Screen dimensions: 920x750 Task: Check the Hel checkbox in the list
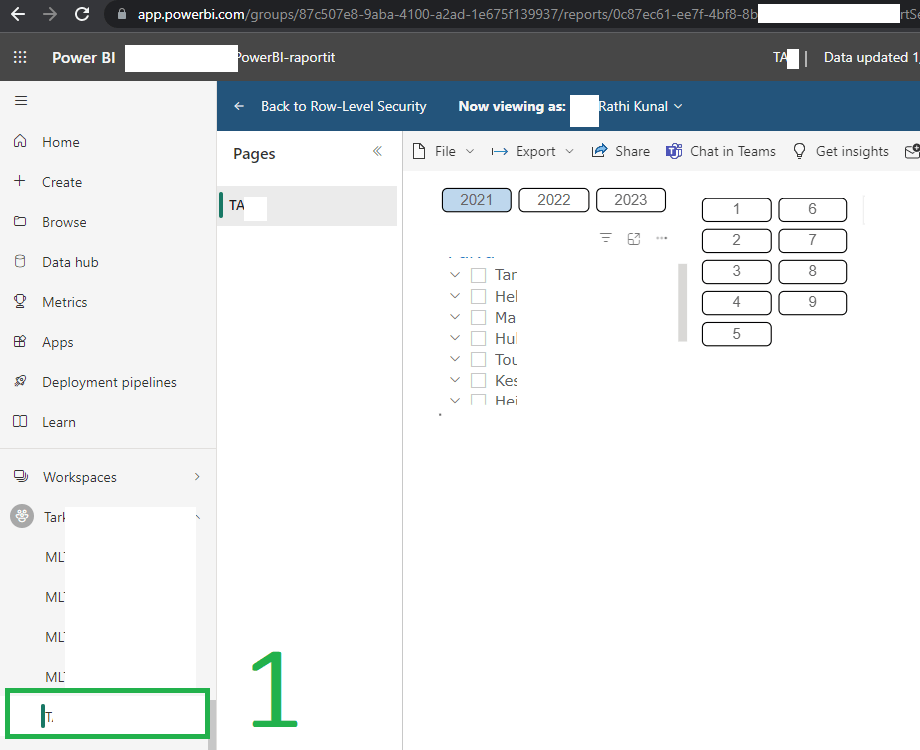click(477, 295)
